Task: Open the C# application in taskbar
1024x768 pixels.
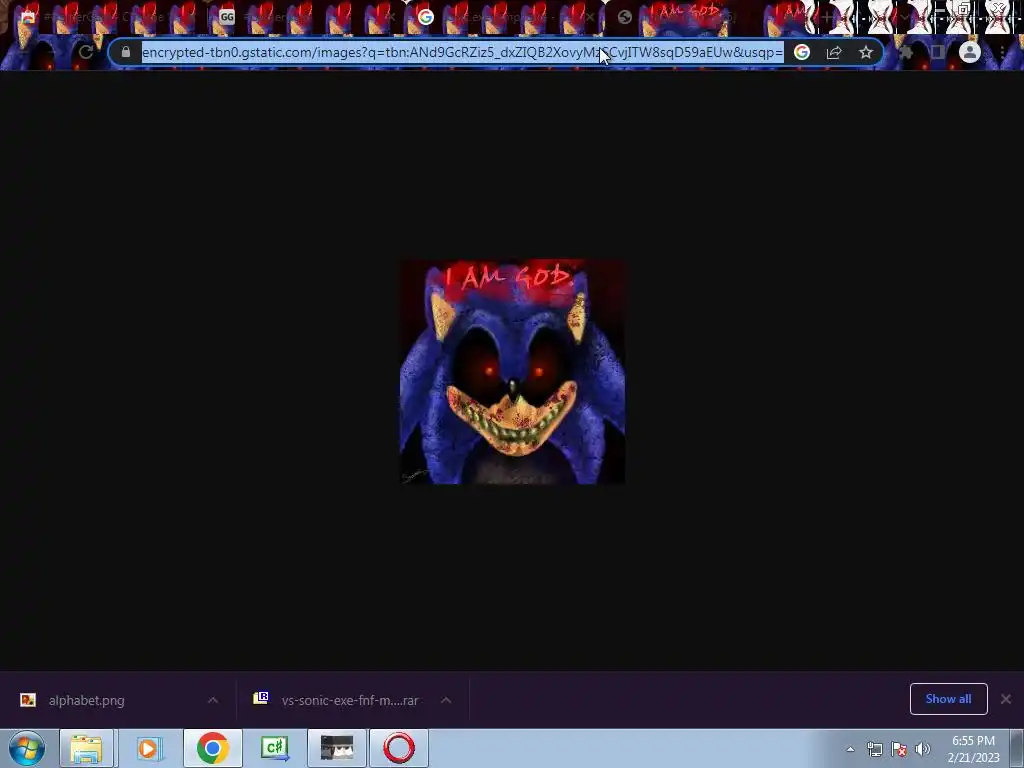Action: click(x=274, y=748)
